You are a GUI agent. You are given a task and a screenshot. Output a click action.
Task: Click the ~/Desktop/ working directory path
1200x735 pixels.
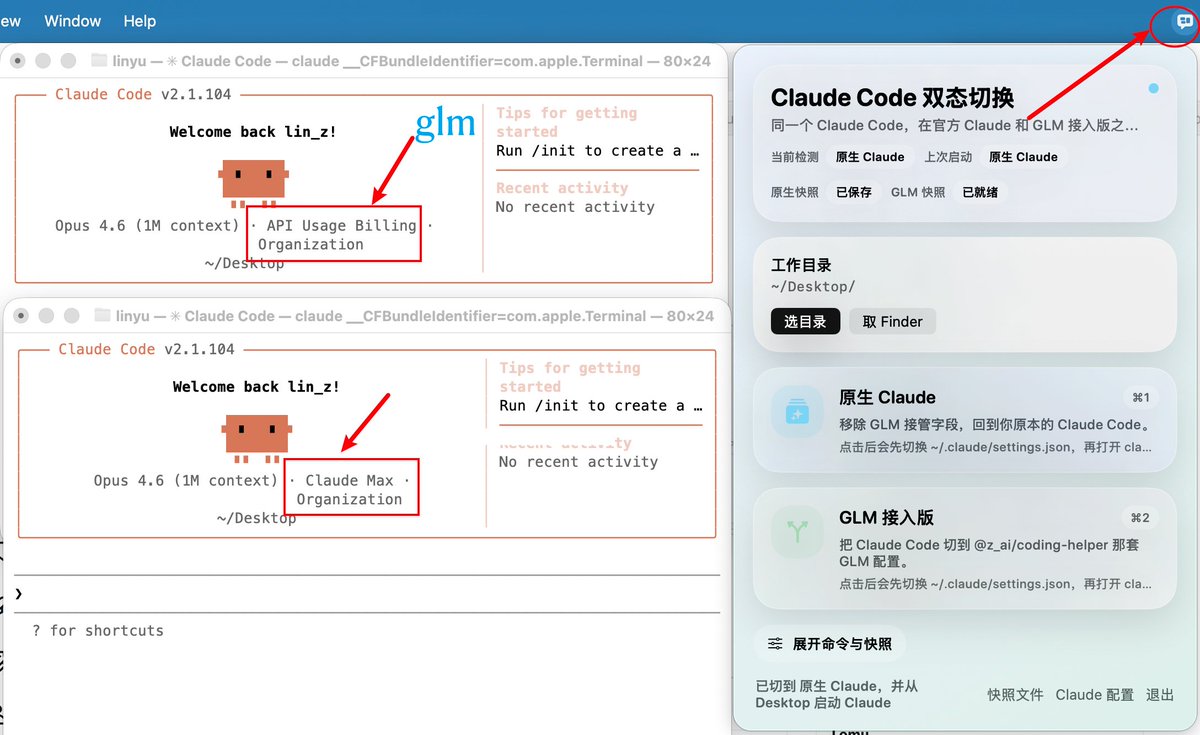pyautogui.click(x=813, y=286)
